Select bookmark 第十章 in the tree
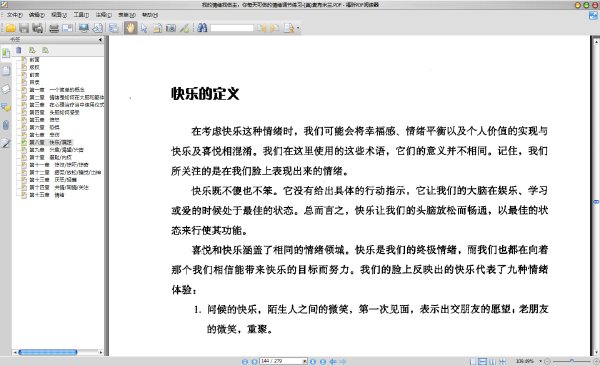600x366 pixels. [x=51, y=157]
